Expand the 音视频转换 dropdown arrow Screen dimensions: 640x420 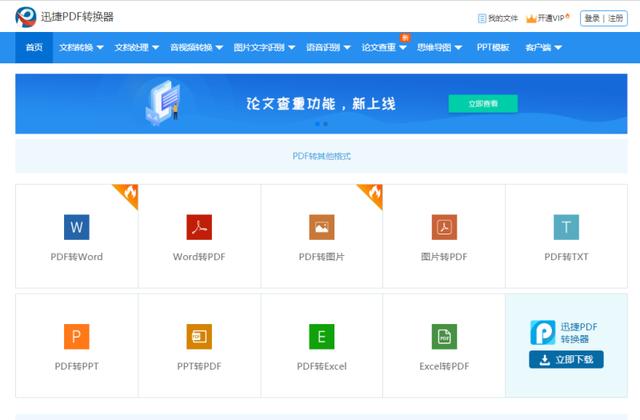219,48
